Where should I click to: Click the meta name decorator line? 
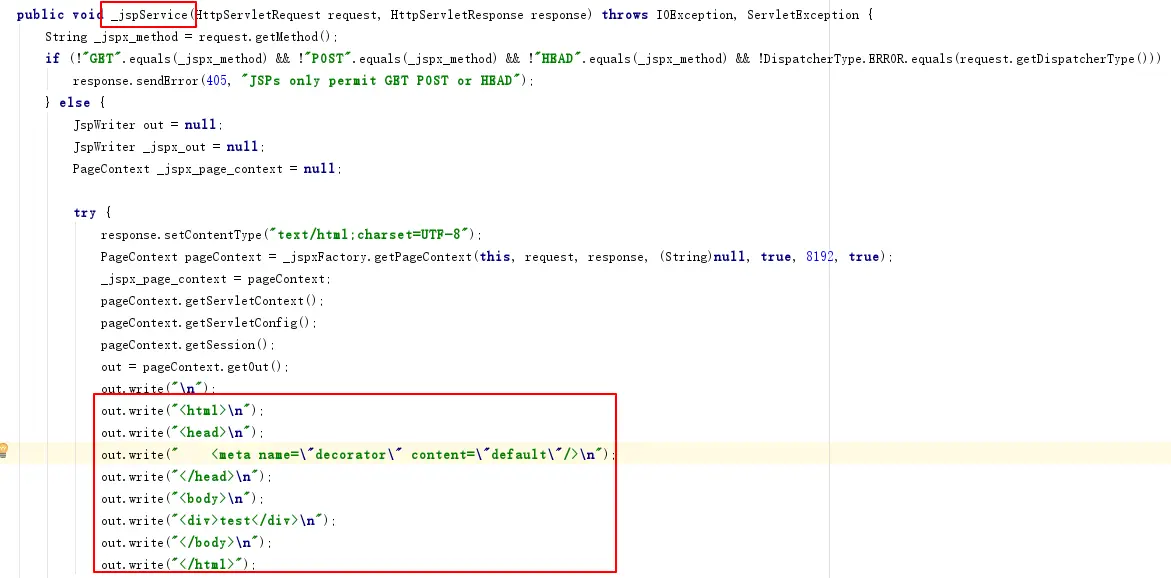click(358, 454)
